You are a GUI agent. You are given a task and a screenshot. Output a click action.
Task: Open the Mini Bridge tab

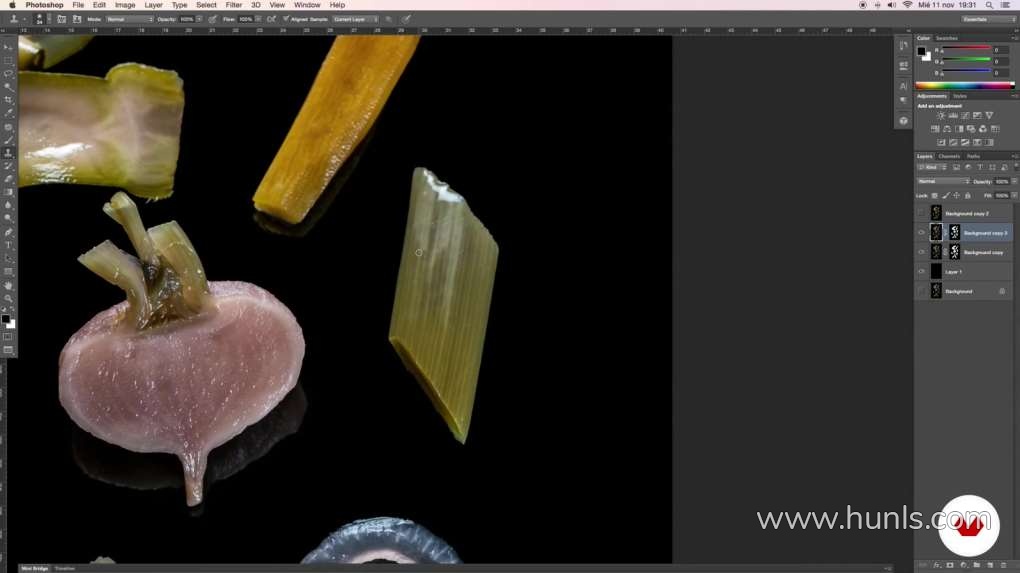(35, 568)
